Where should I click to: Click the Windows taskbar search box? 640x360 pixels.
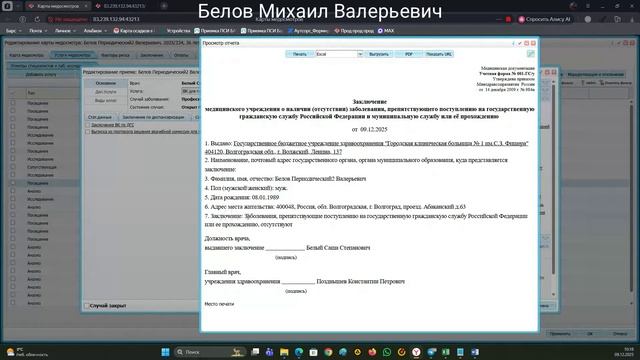(x=209, y=352)
